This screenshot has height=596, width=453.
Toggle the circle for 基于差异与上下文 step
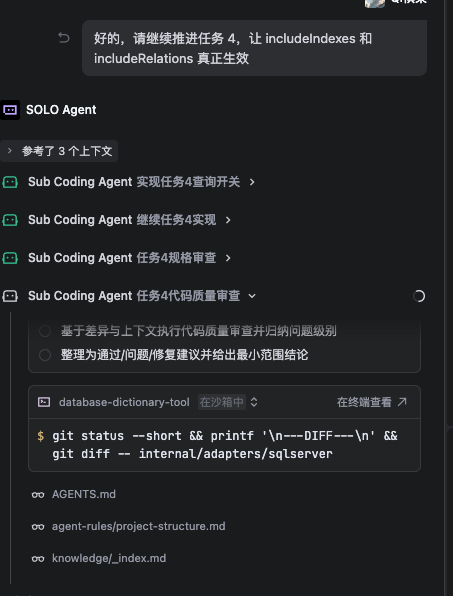(x=45, y=331)
